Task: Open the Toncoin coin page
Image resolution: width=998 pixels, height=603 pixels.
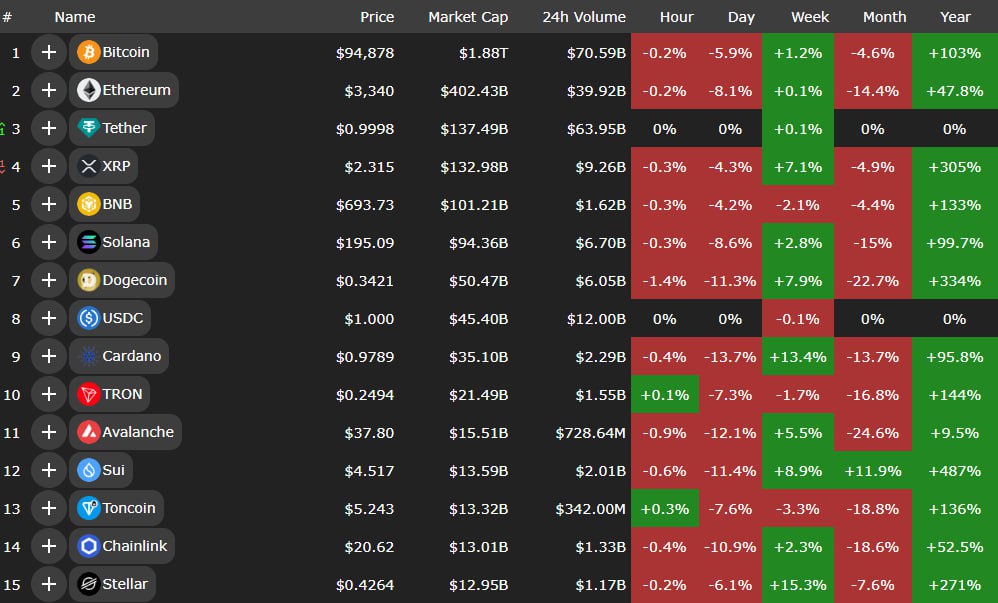Action: [128, 508]
